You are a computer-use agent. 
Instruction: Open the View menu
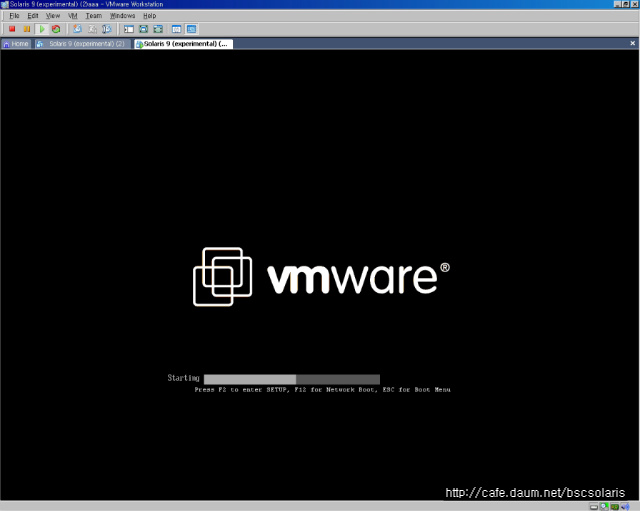pos(53,16)
